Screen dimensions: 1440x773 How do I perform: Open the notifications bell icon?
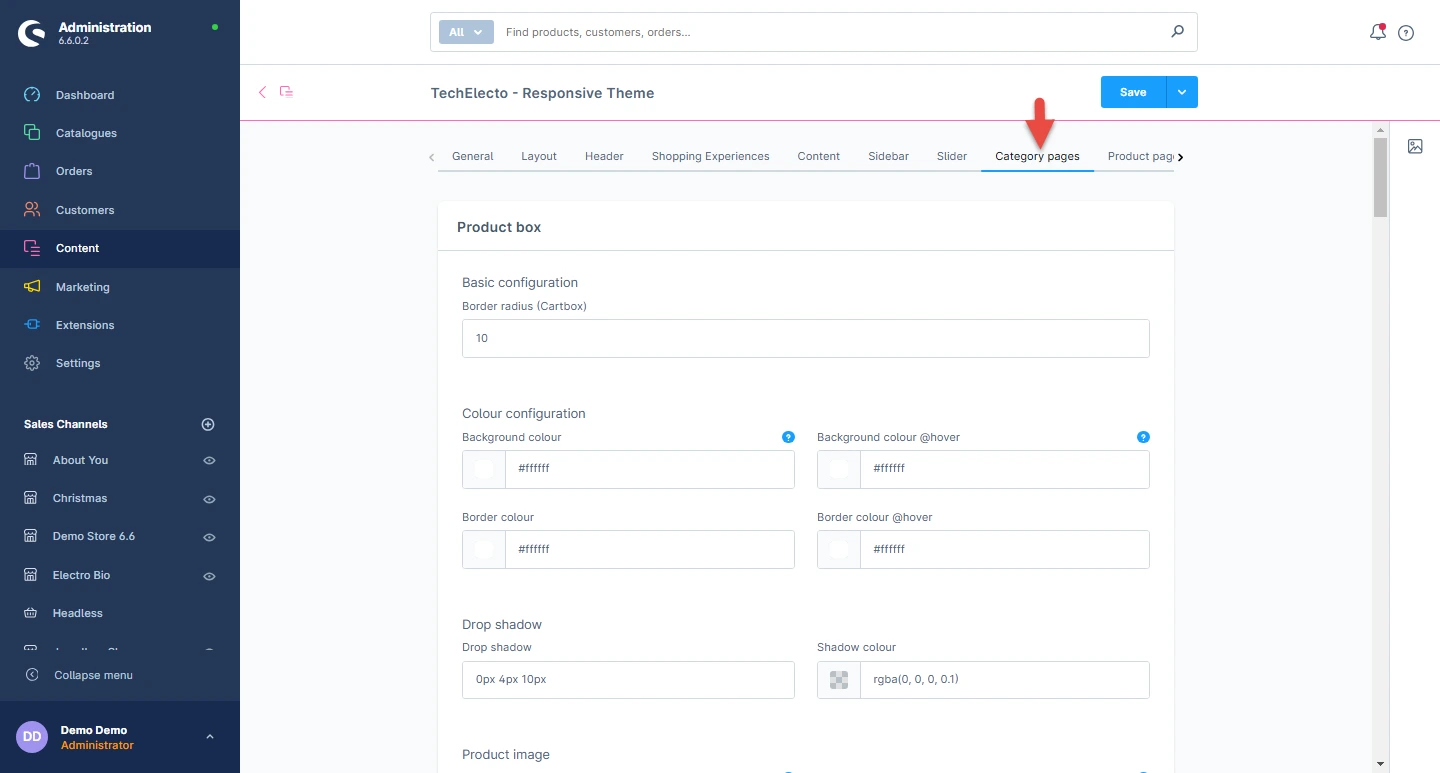point(1377,32)
